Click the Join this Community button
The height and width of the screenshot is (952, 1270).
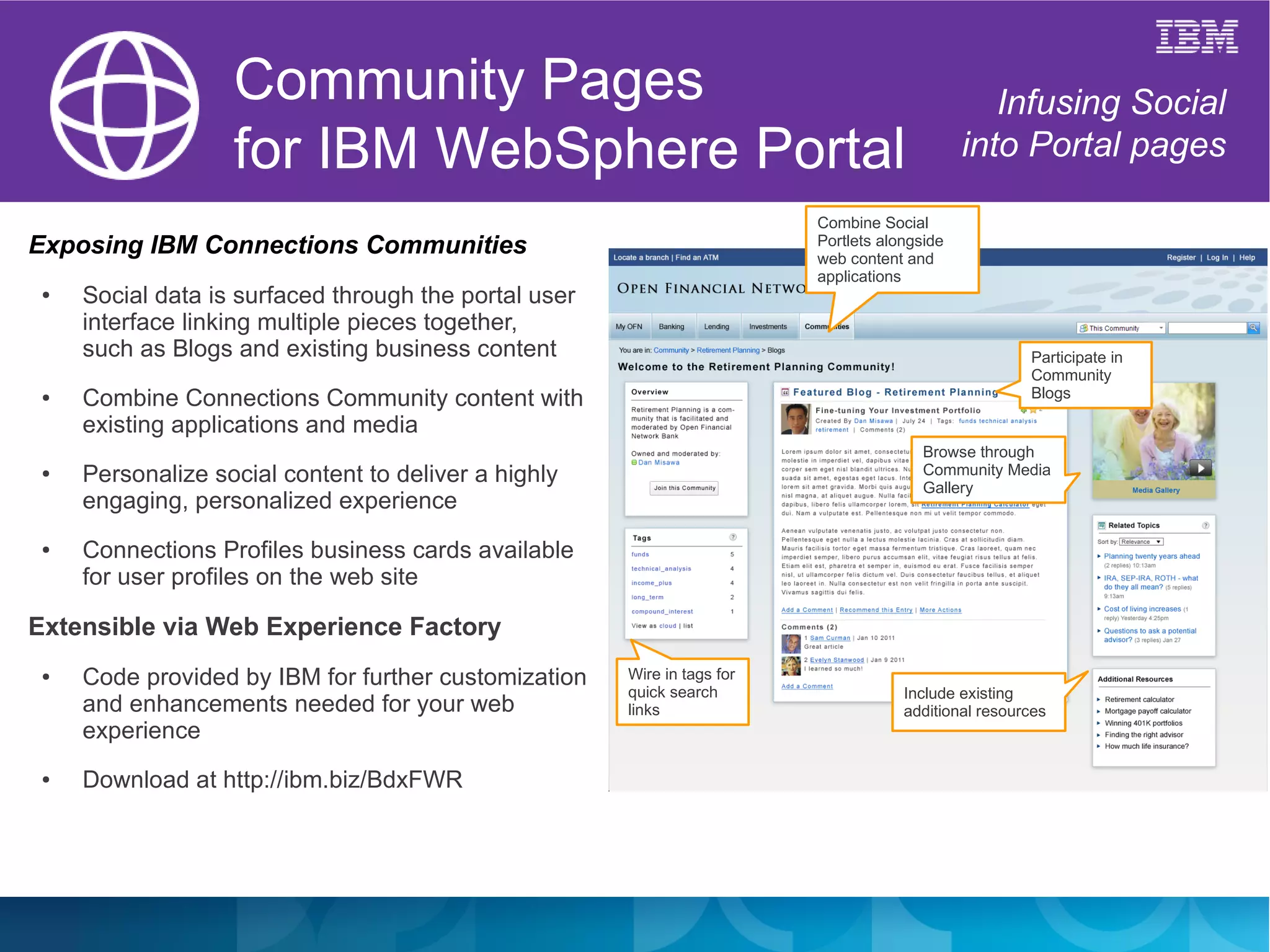685,488
